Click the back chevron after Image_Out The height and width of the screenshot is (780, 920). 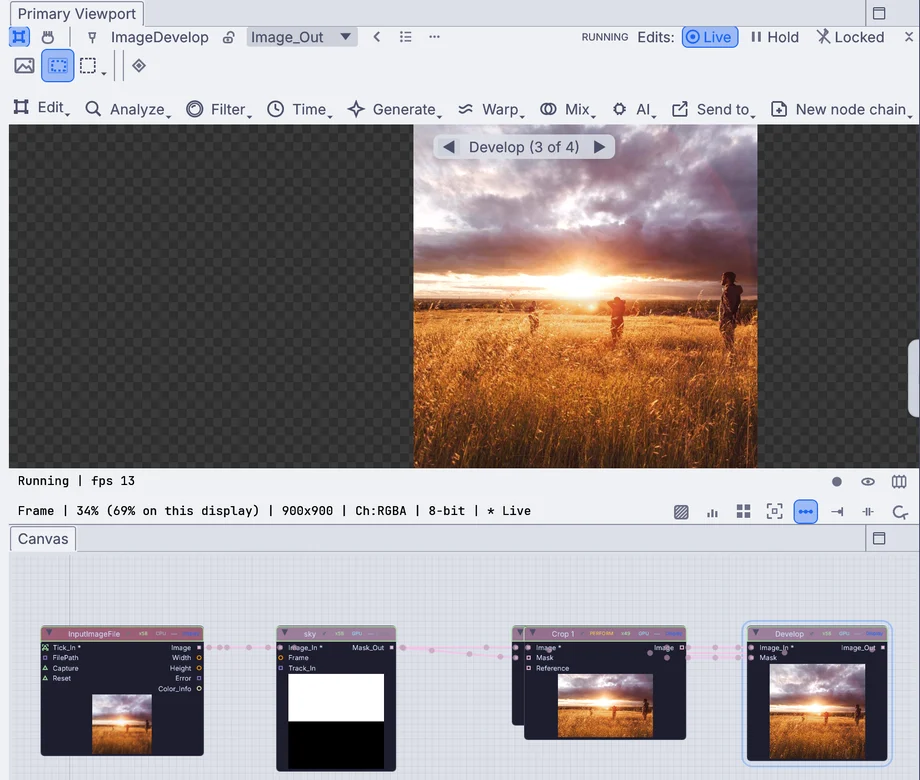[x=377, y=37]
